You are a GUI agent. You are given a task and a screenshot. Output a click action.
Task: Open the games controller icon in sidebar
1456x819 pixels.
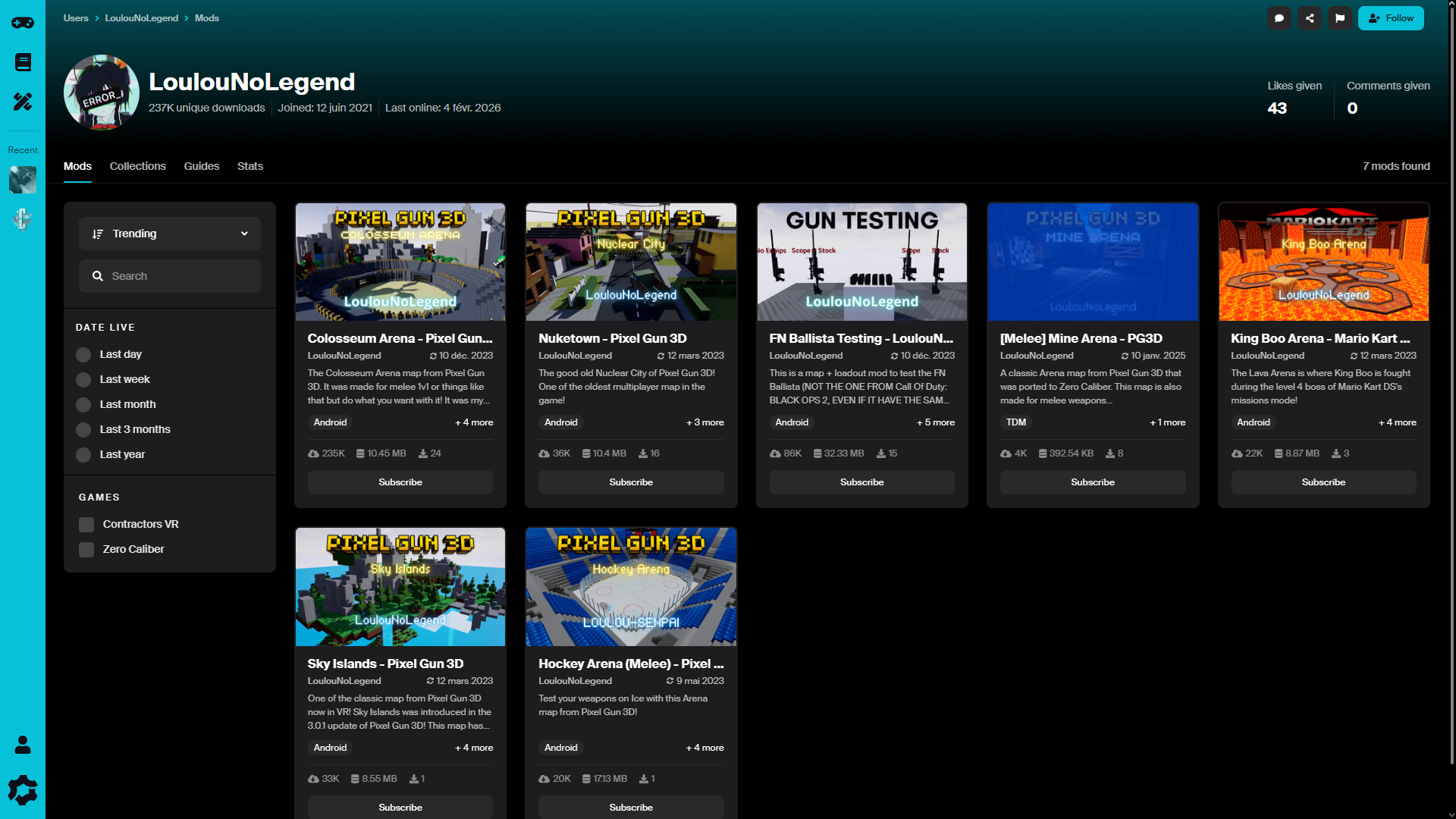(x=23, y=23)
